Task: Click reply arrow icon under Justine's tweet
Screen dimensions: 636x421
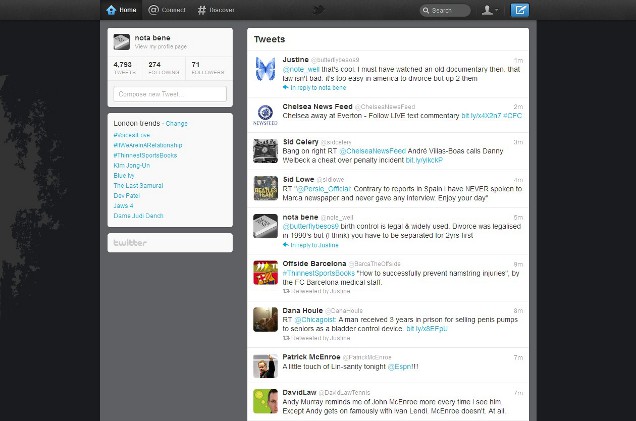Action: pyautogui.click(x=286, y=87)
